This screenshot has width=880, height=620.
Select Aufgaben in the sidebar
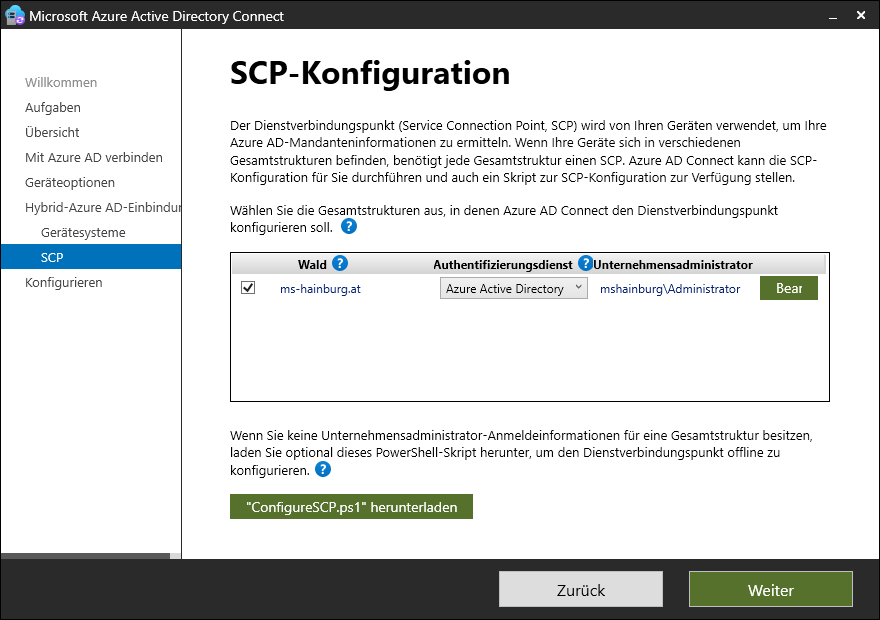(53, 107)
